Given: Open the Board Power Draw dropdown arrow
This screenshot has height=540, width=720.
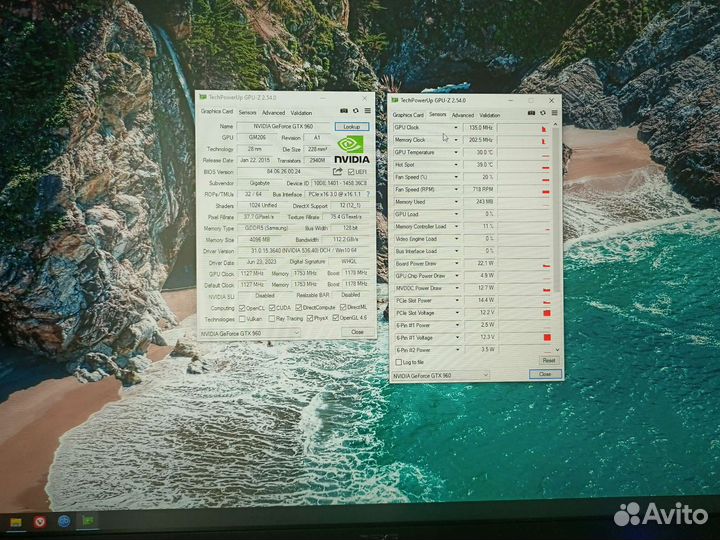Looking at the screenshot, I should click(x=456, y=263).
